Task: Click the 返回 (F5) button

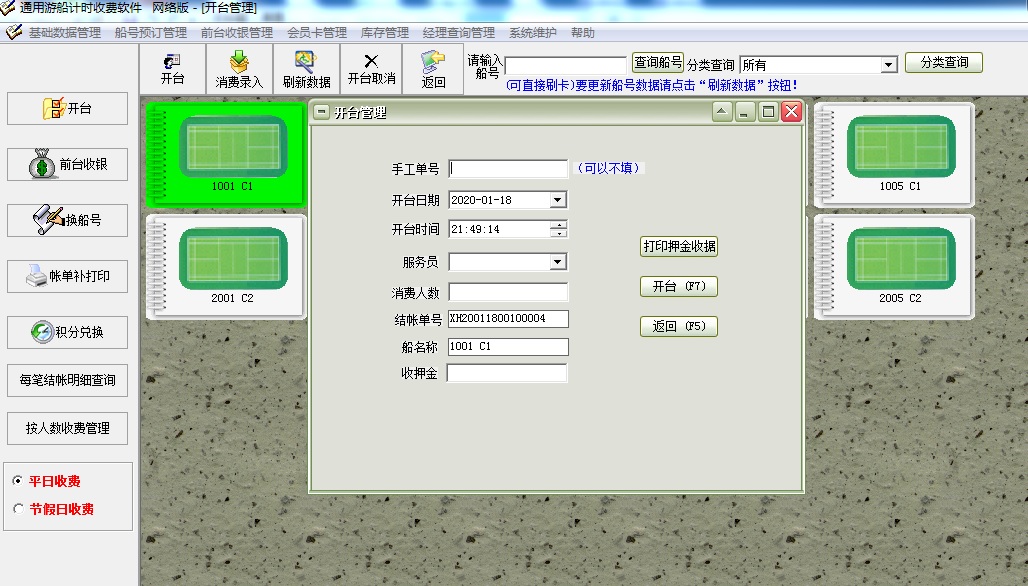Action: tap(679, 326)
